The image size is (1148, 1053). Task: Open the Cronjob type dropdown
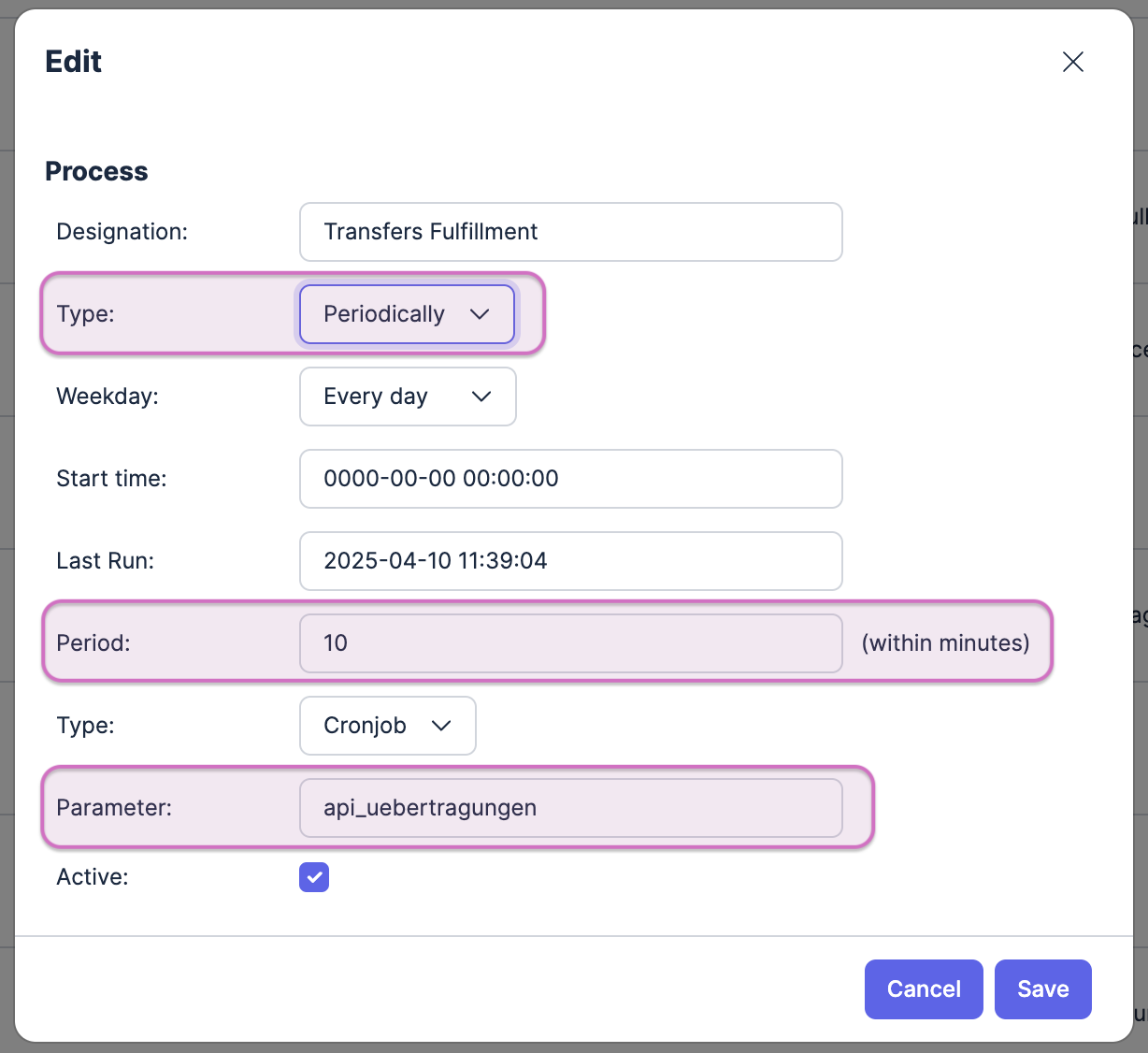(387, 726)
